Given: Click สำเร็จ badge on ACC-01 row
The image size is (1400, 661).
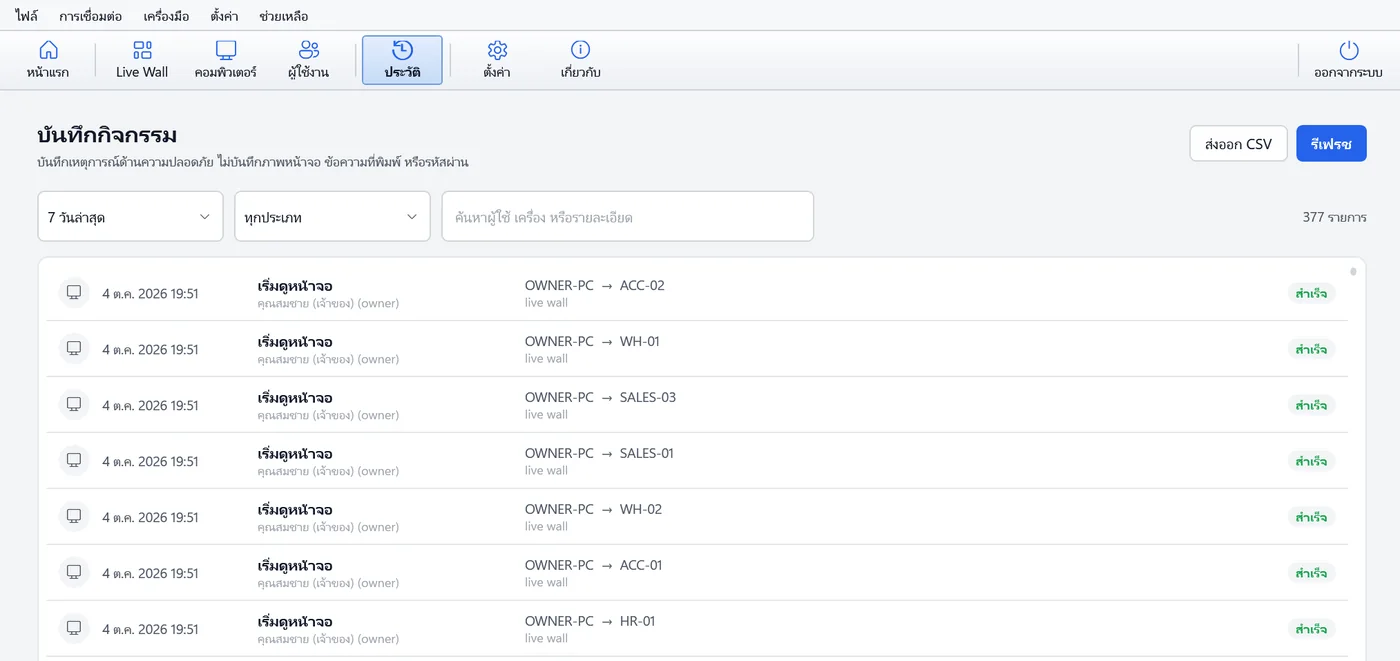Looking at the screenshot, I should click(x=1311, y=573).
